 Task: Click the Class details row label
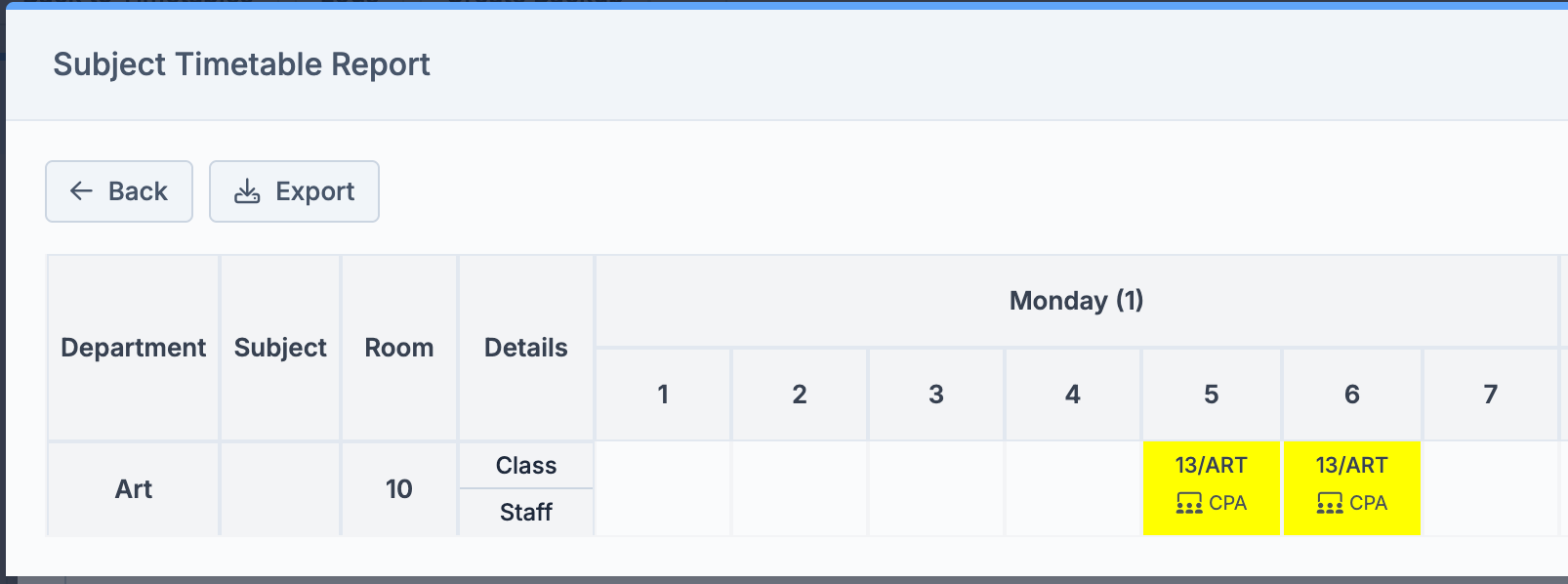pos(525,466)
